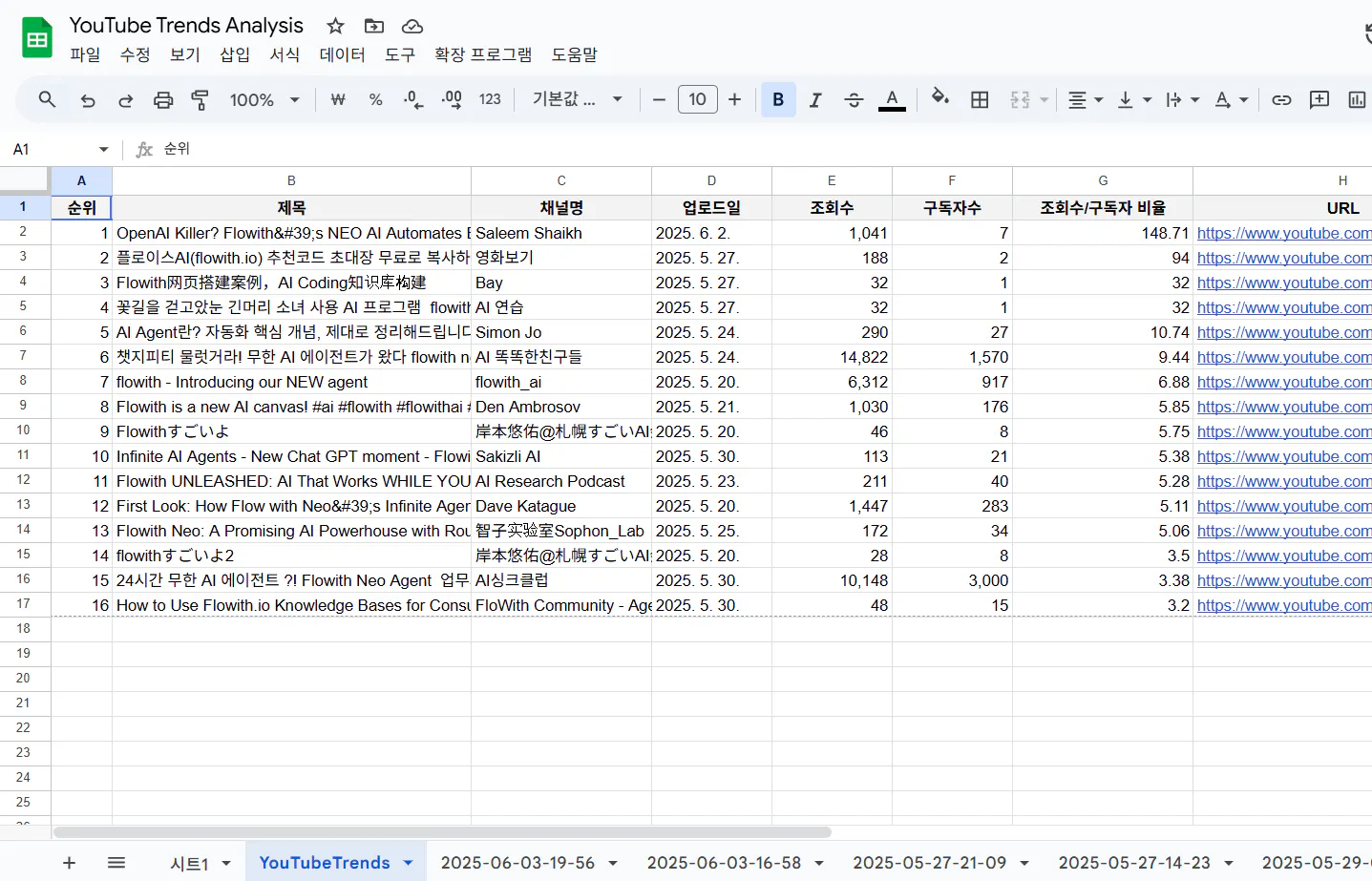Add a new sheet

coord(69,863)
